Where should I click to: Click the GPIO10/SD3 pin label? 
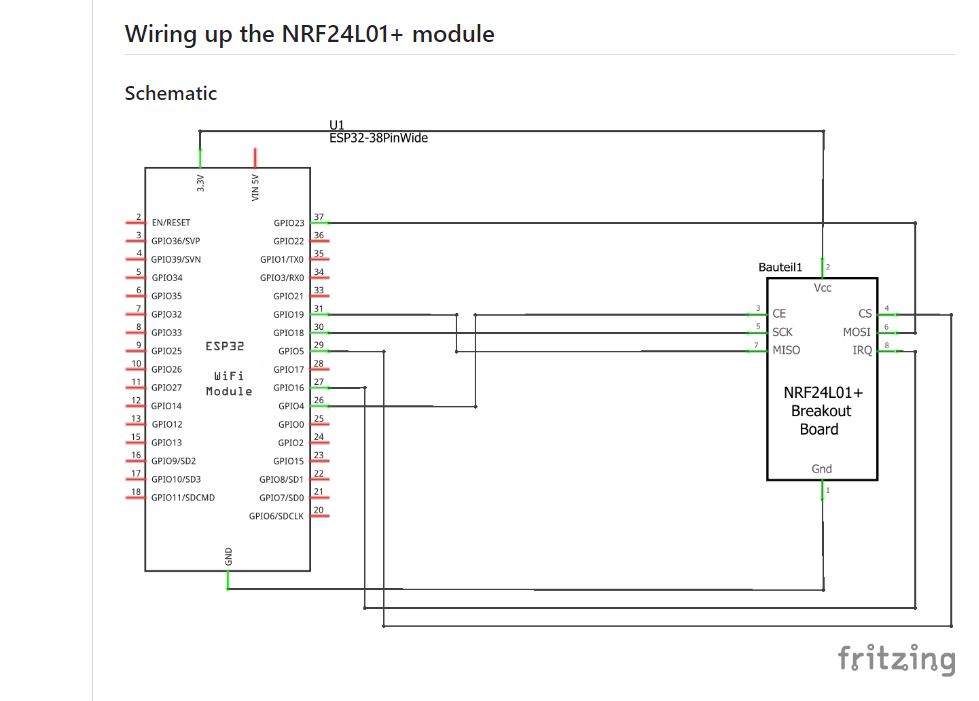[x=176, y=479]
